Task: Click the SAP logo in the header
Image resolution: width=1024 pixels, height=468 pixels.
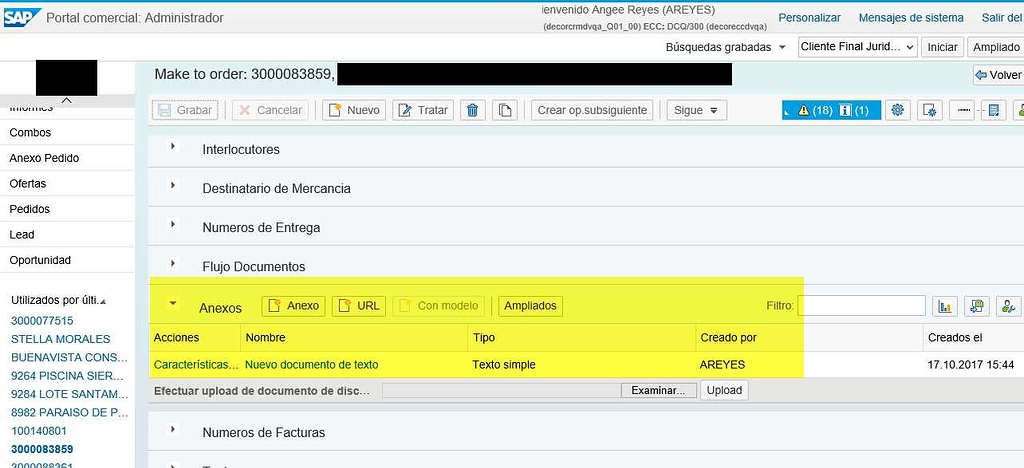Action: (22, 18)
